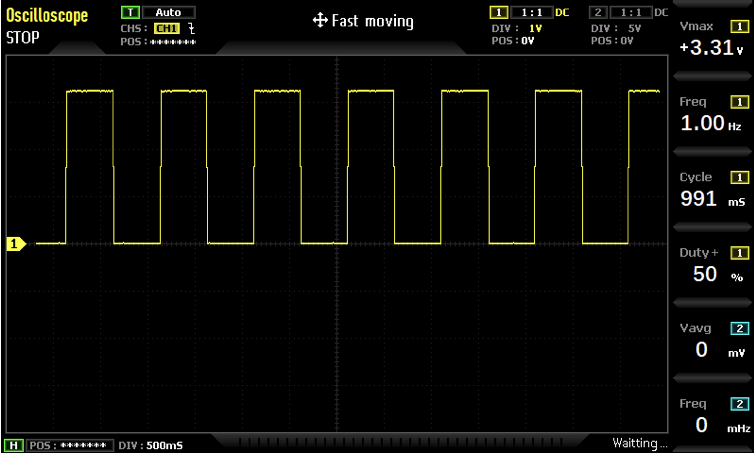
Task: Click the channel 1 DC coupling label
Action: click(x=562, y=13)
